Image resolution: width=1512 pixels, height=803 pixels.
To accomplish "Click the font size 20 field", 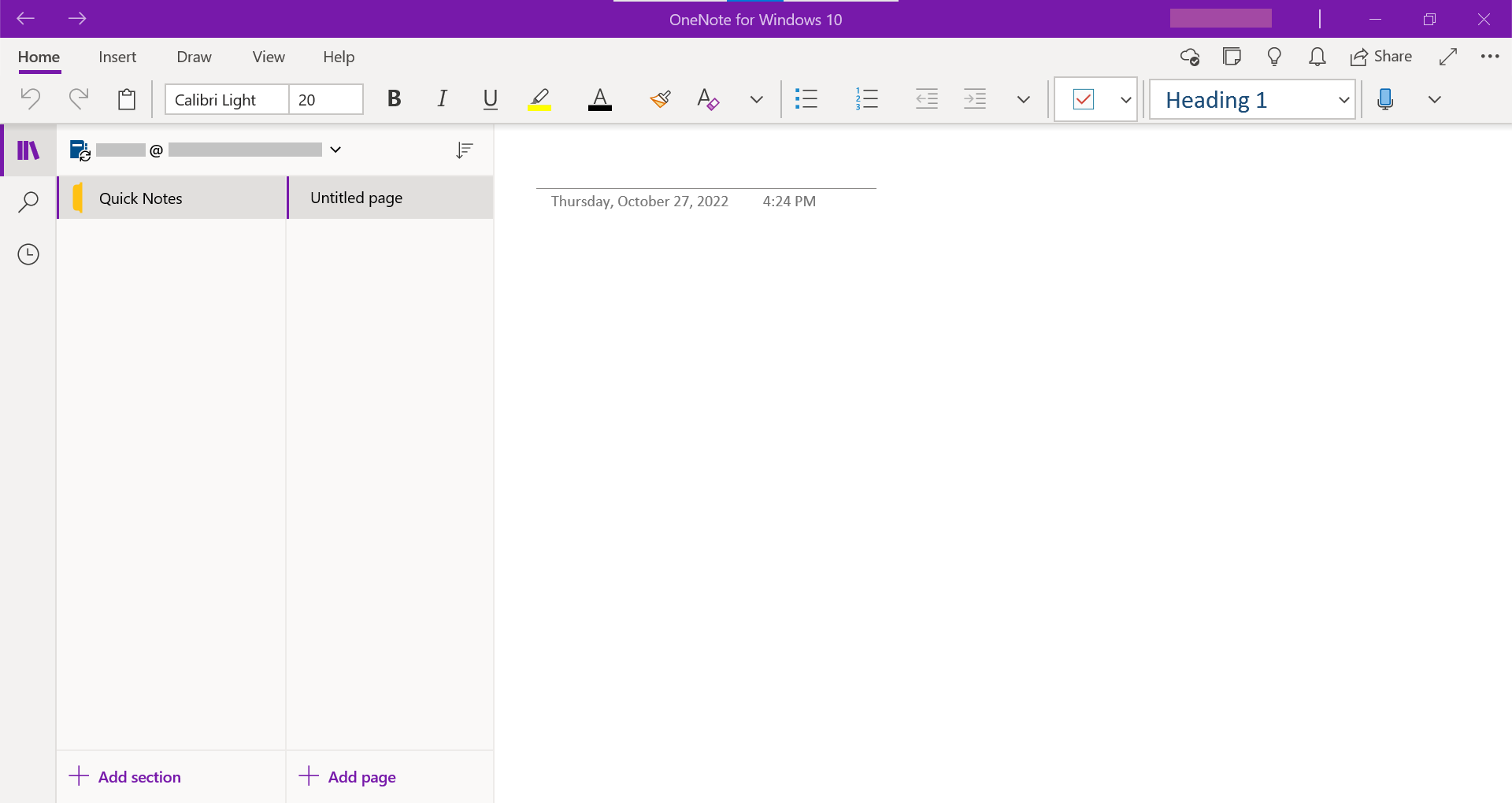I will (x=325, y=100).
